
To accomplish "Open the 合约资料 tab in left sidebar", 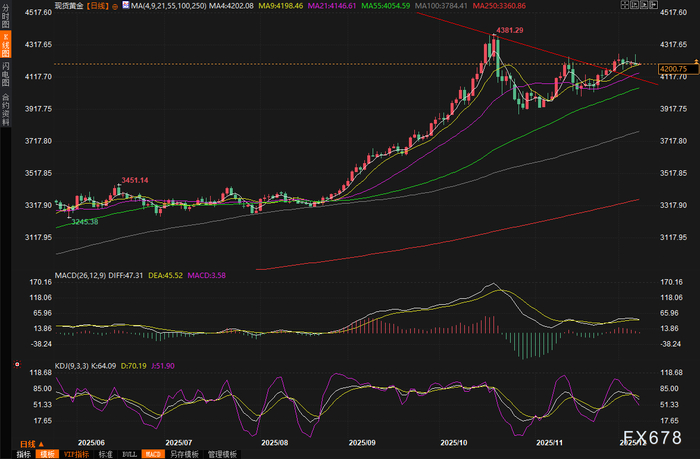I will pyautogui.click(x=5, y=108).
